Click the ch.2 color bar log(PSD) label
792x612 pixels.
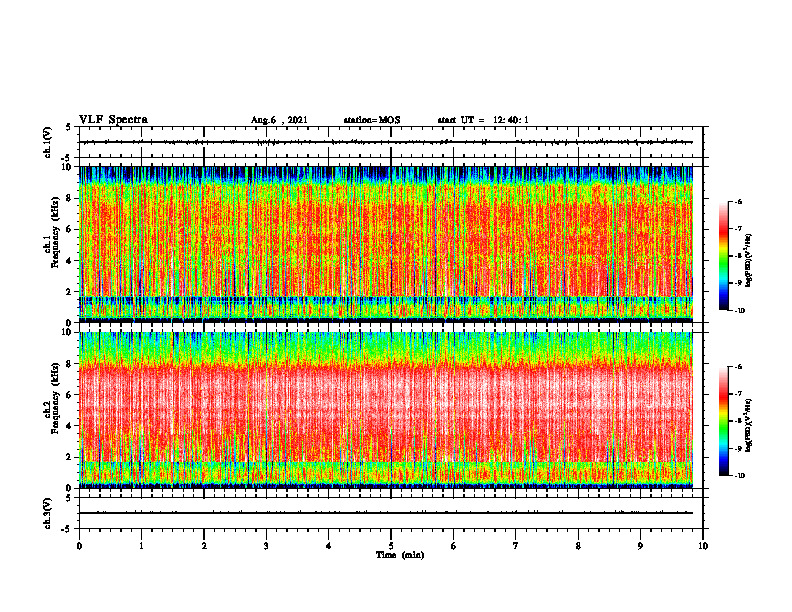(749, 425)
